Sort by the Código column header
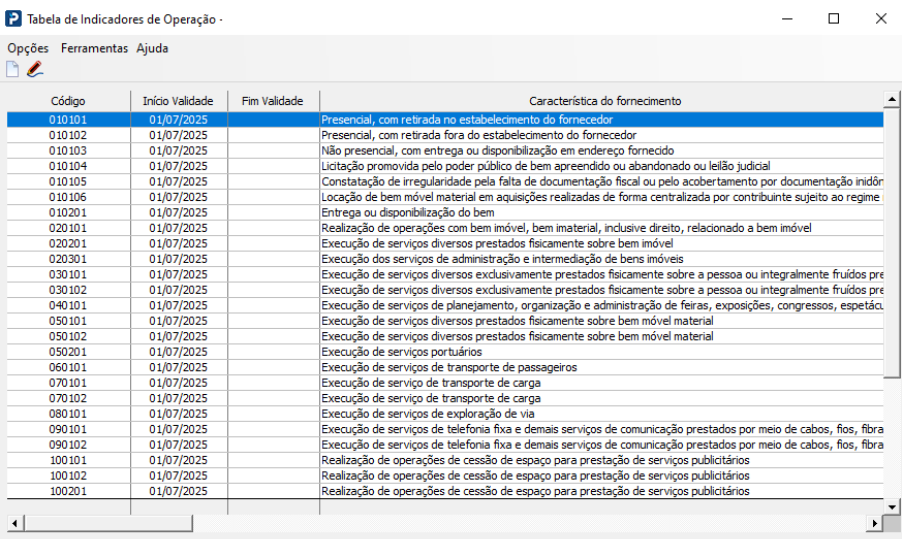902x543 pixels. tap(68, 101)
